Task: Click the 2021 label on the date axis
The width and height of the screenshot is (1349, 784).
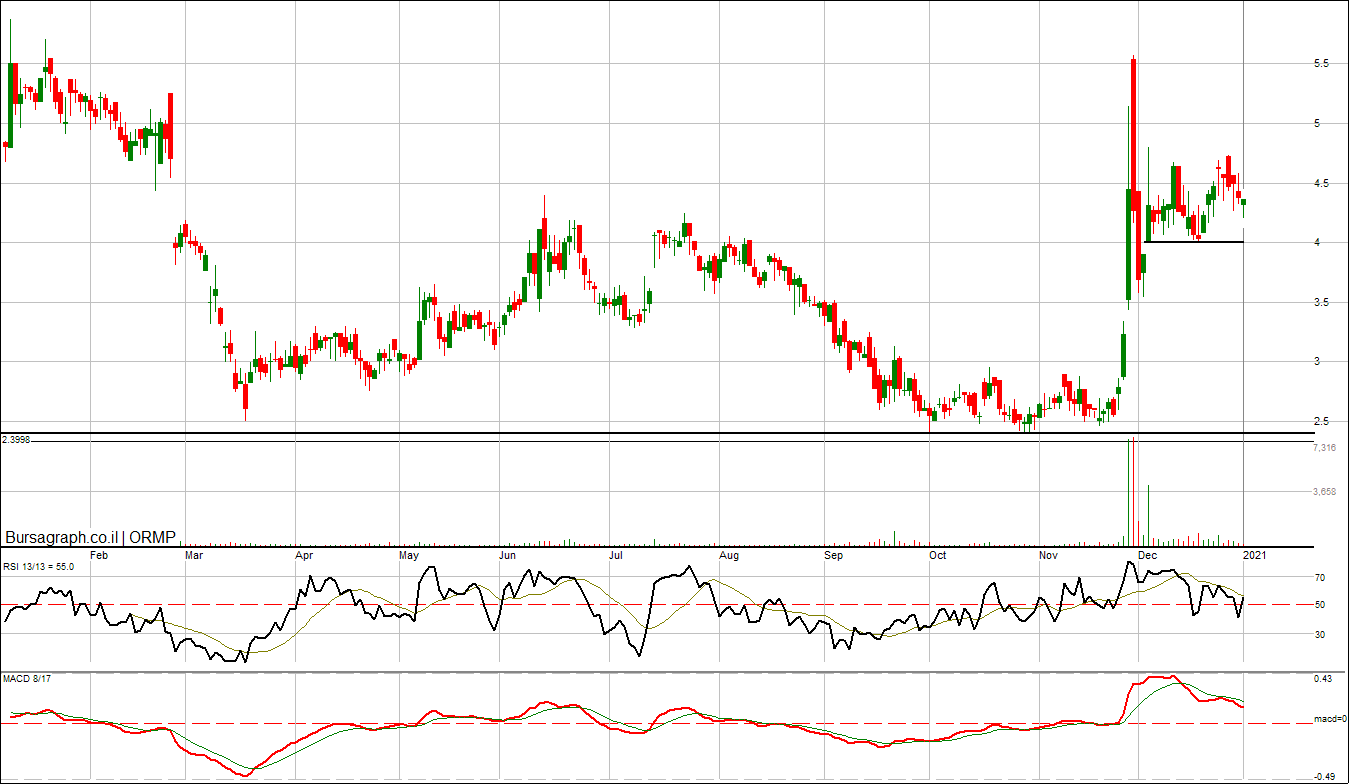Action: point(1255,553)
